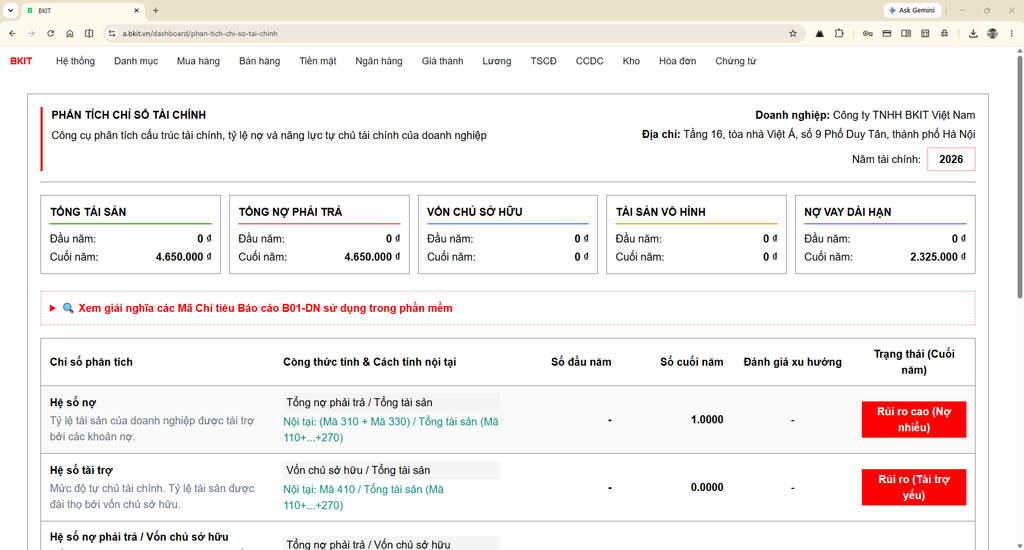Click the Rủi ro cao (Nợ nhiều) status badge
This screenshot has width=1024, height=550.
[913, 419]
